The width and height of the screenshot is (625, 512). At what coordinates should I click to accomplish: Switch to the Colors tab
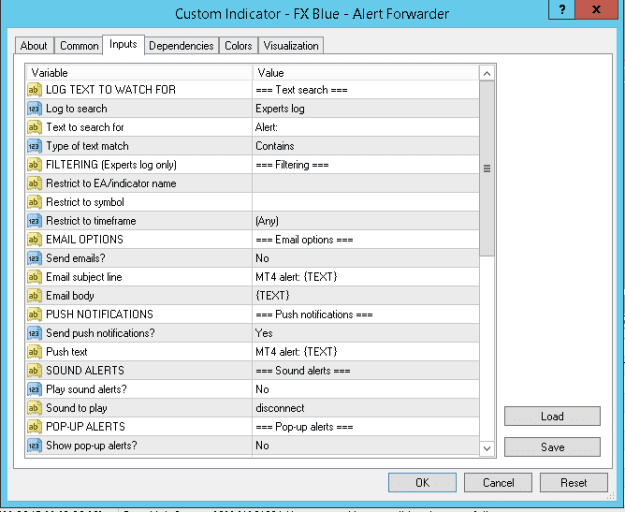pos(238,46)
